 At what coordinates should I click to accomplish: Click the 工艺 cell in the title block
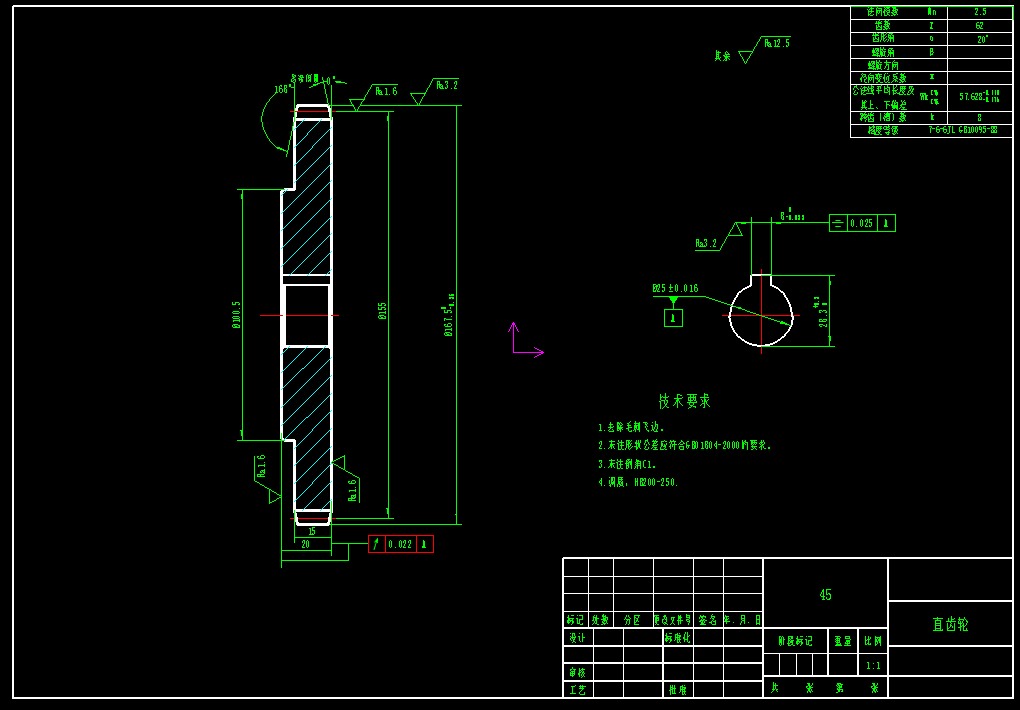point(578,689)
